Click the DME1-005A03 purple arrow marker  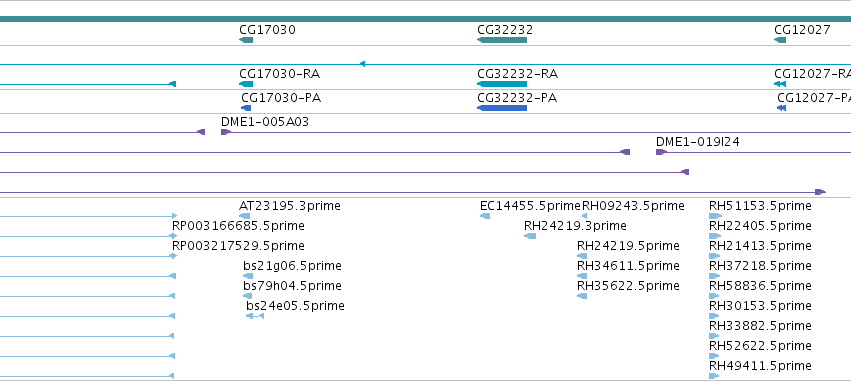point(226,131)
